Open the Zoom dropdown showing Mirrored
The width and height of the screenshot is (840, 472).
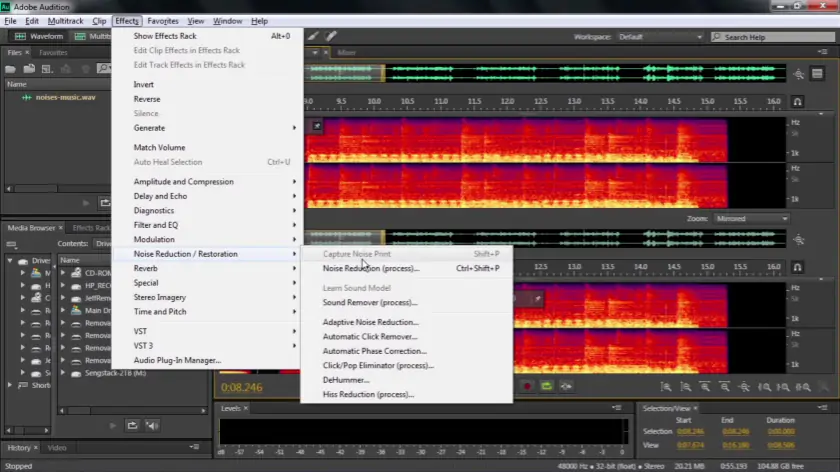(751, 218)
